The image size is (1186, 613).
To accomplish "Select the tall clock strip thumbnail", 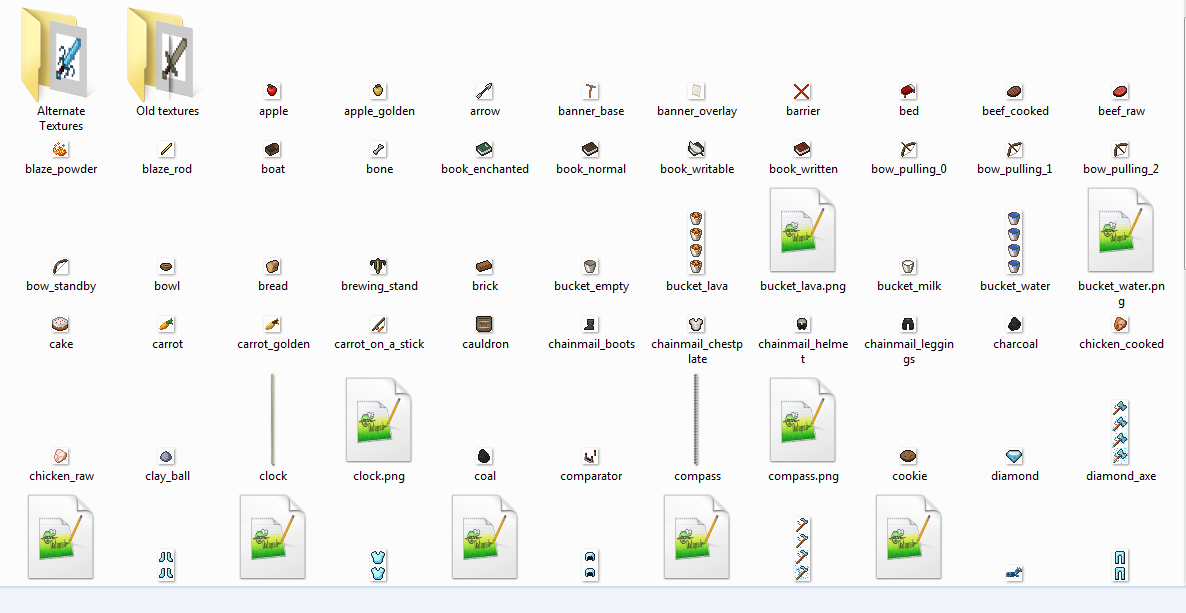I will point(272,419).
